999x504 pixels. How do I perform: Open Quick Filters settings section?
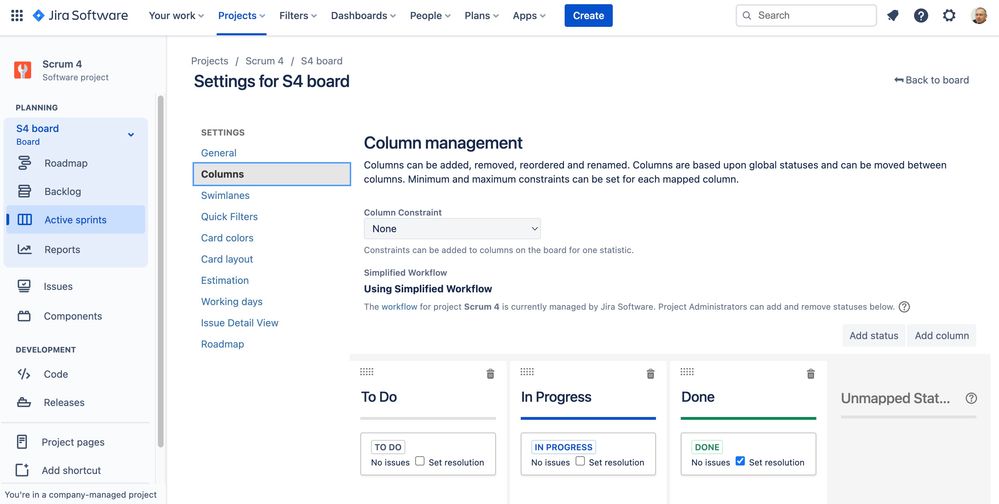(229, 217)
